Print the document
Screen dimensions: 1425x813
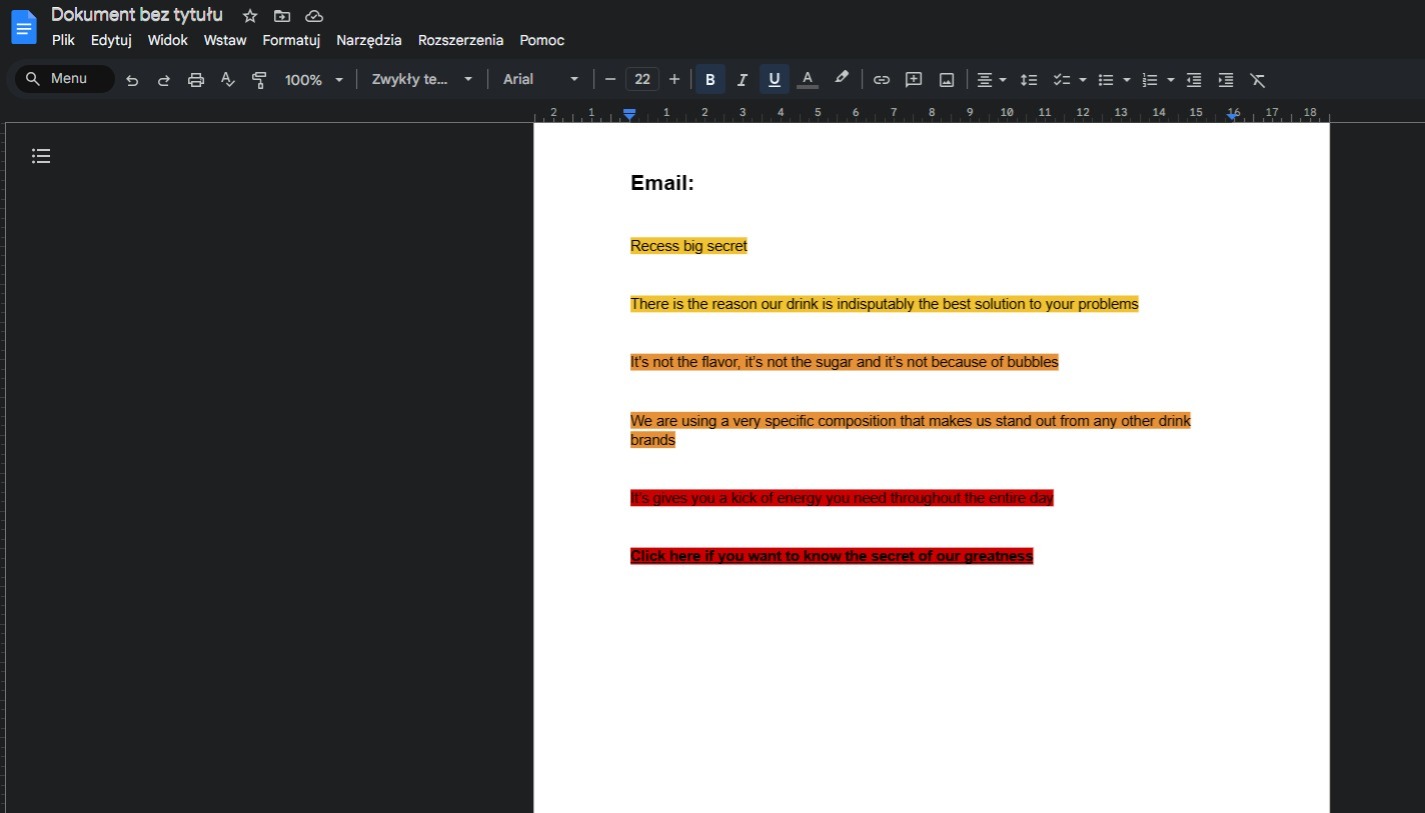point(196,79)
